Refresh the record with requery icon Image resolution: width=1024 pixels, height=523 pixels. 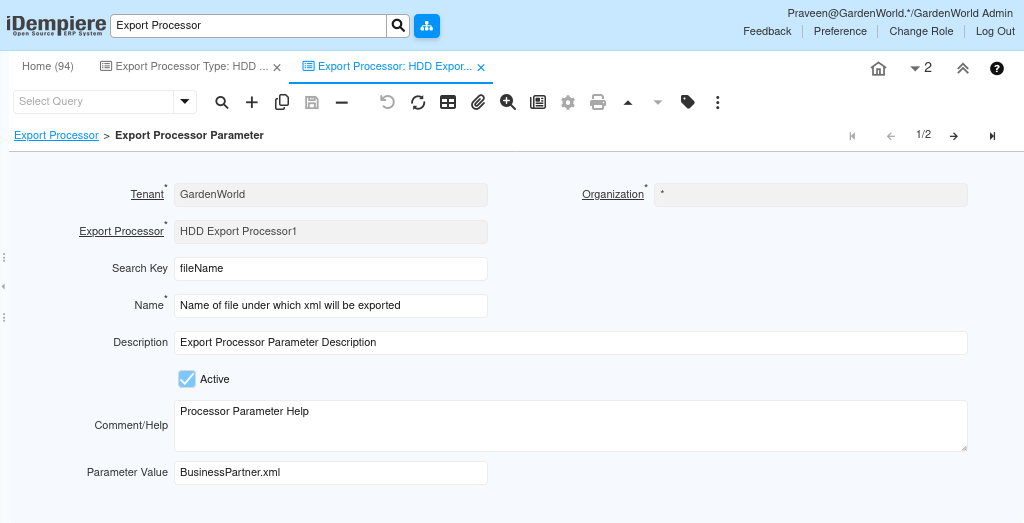[x=418, y=102]
